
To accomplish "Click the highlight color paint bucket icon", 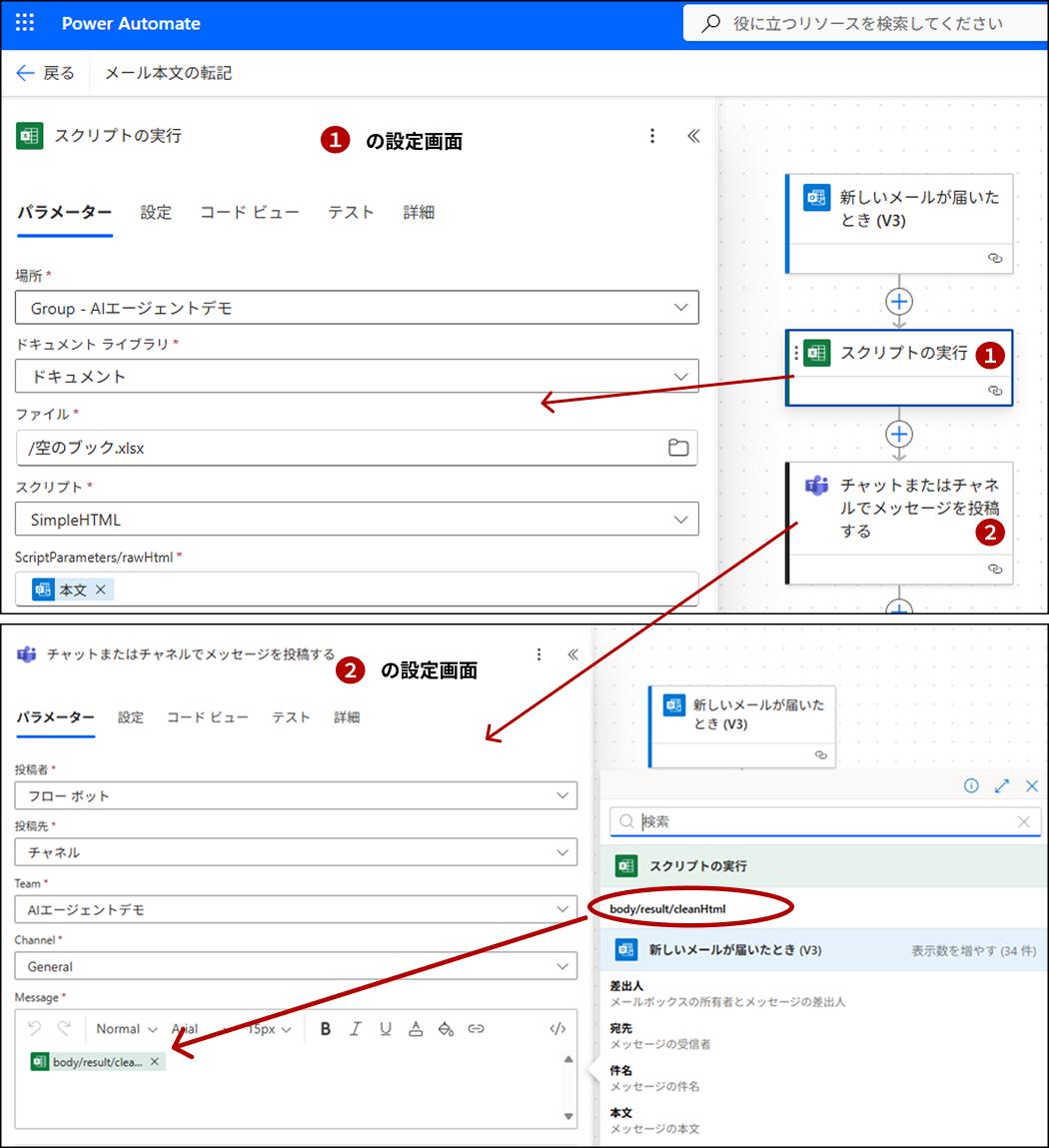I will tap(446, 1029).
